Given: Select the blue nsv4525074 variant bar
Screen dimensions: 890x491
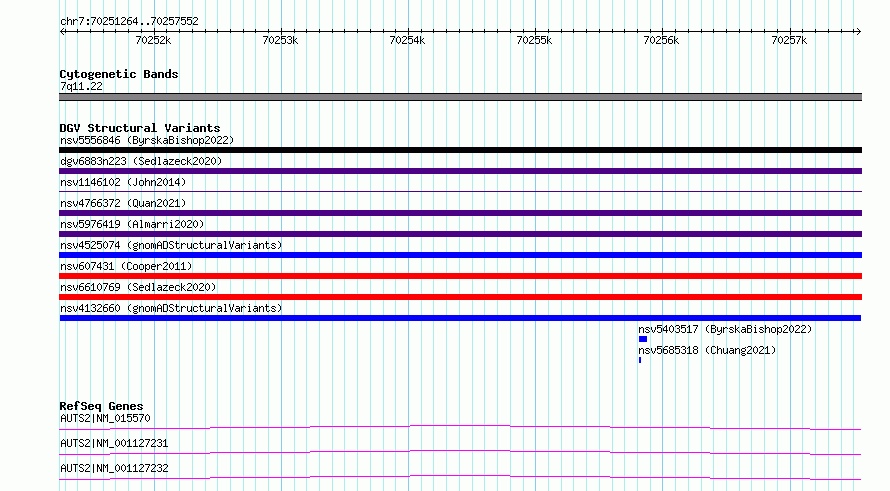Looking at the screenshot, I should pos(460,255).
